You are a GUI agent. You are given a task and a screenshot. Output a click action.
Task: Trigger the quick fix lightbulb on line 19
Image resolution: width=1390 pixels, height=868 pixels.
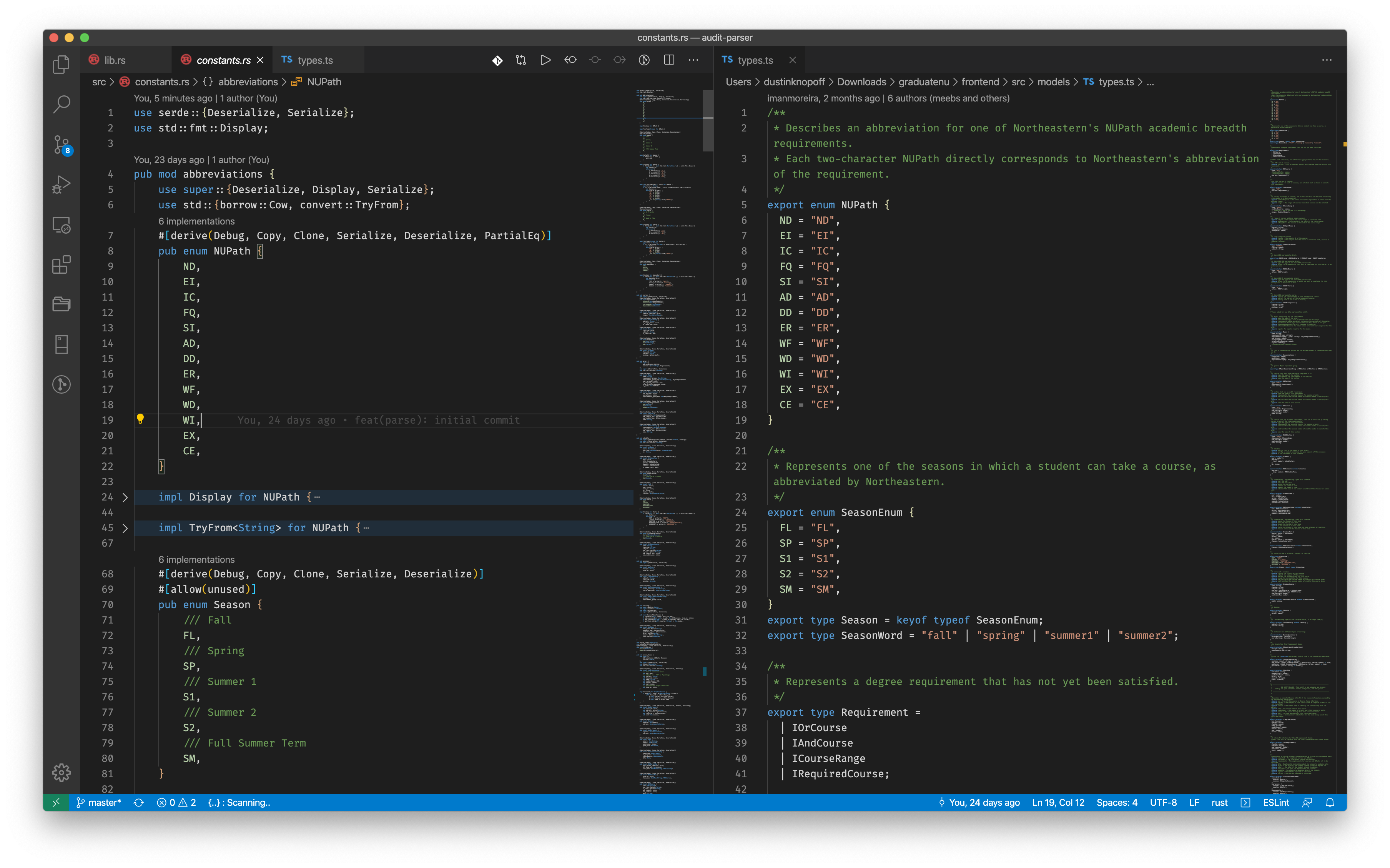[x=141, y=420]
